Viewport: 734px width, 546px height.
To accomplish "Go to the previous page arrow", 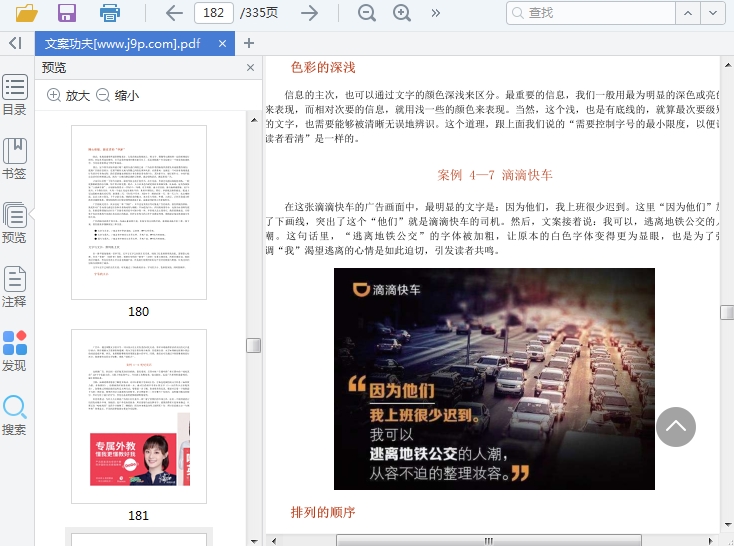I will point(174,13).
